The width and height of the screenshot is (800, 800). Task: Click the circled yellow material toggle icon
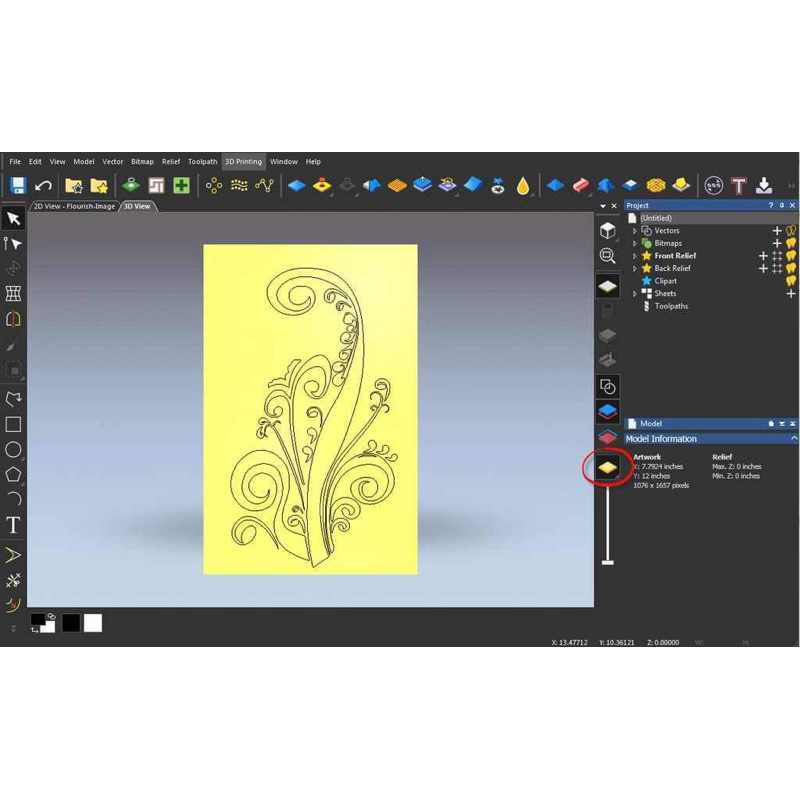(607, 466)
